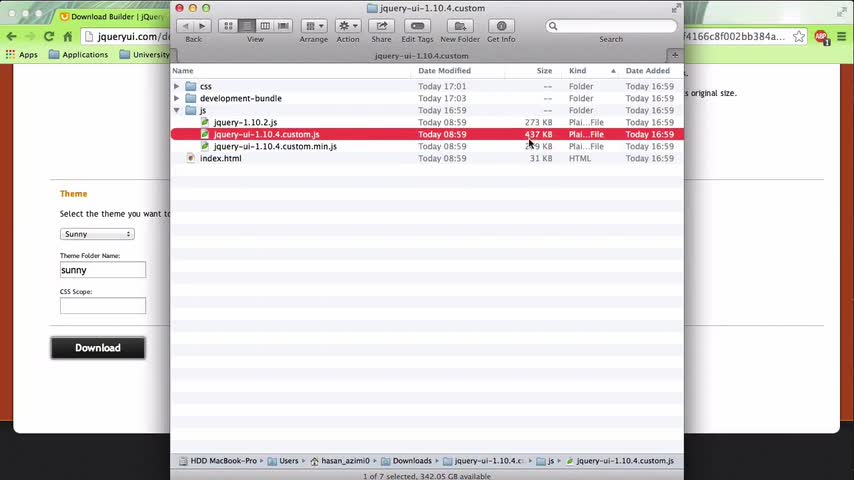854x480 pixels.
Task: Open the Applications bookmarks folder
Action: click(78, 54)
